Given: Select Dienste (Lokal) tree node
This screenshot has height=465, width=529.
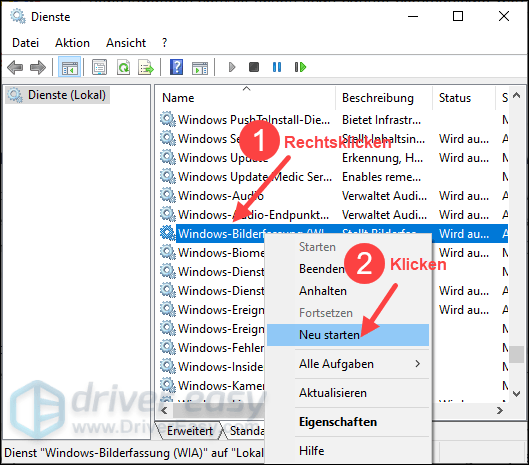Looking at the screenshot, I should (x=57, y=95).
